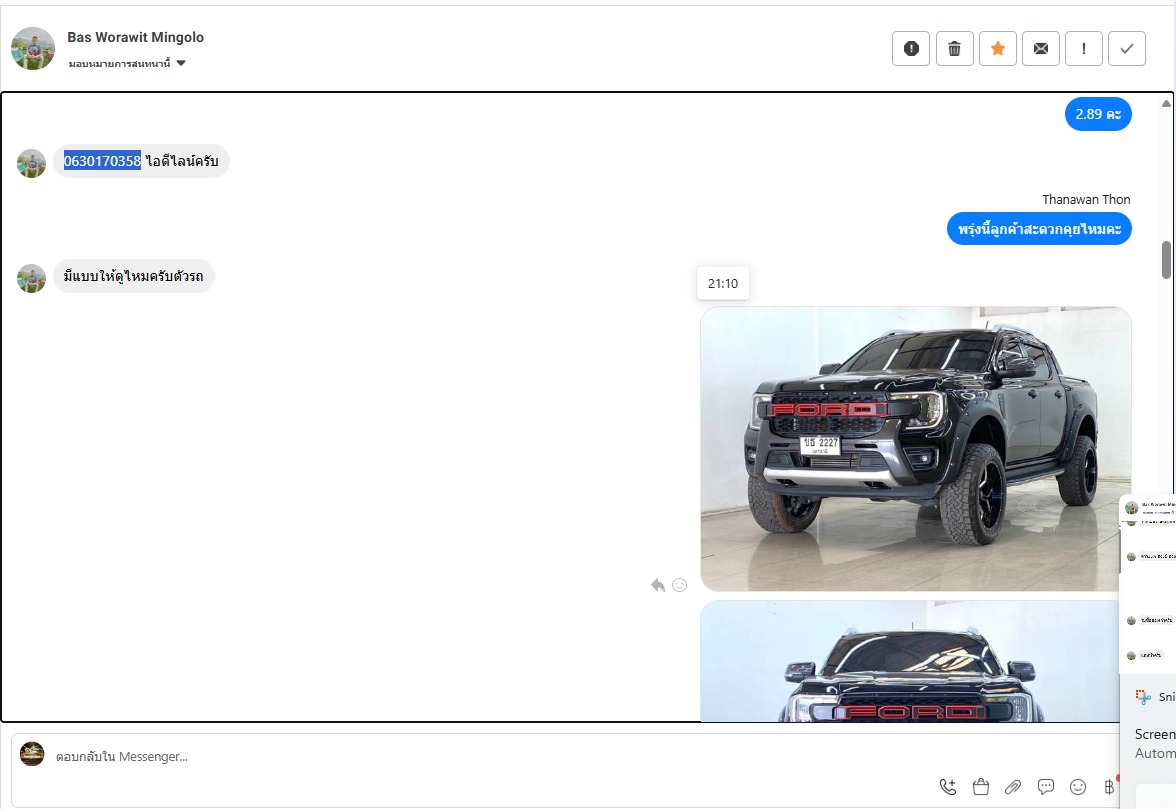
Task: Click customer avatar beside phone number message
Action: [32, 163]
